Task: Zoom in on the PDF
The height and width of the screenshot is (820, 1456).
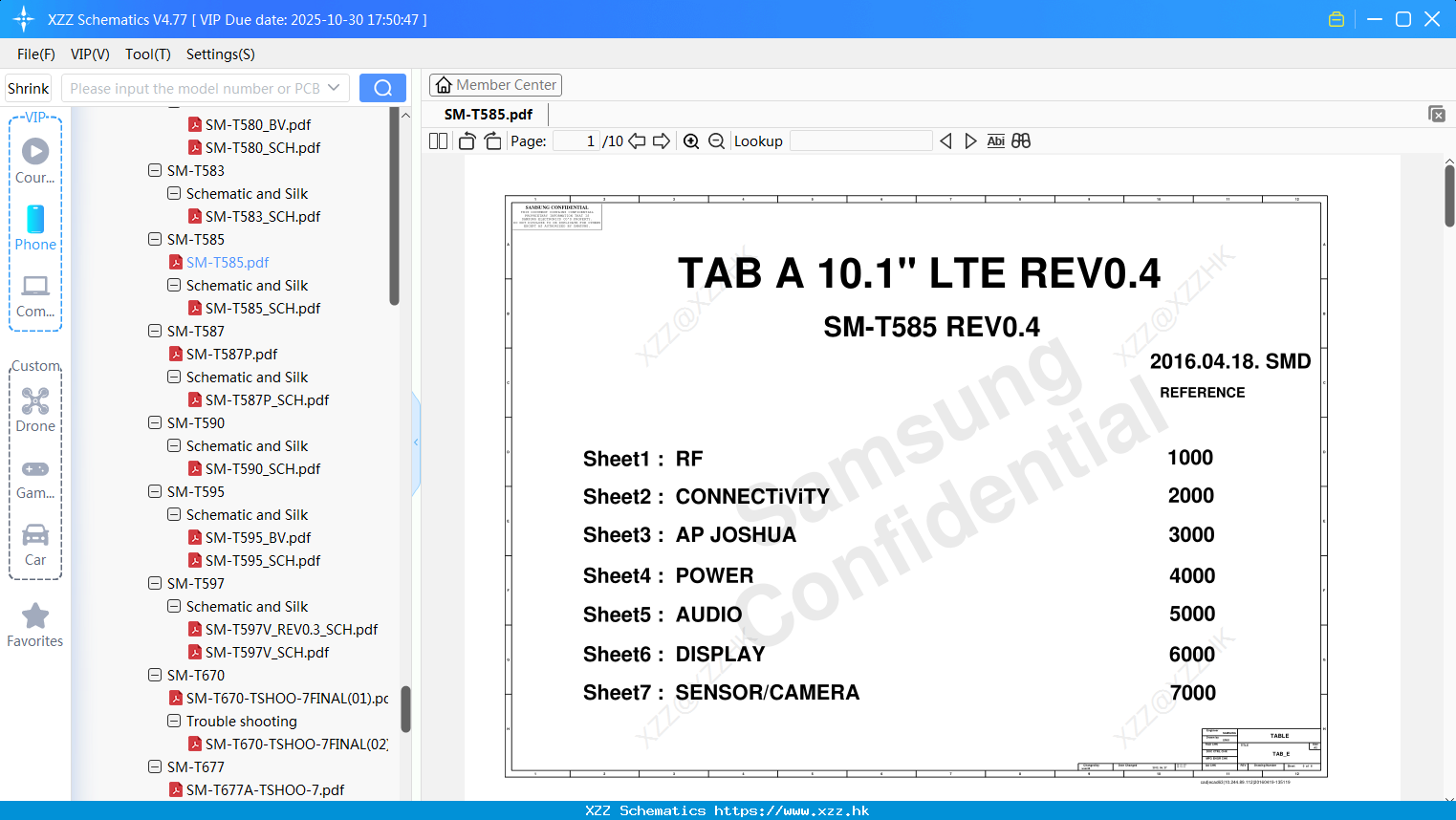Action: click(691, 140)
